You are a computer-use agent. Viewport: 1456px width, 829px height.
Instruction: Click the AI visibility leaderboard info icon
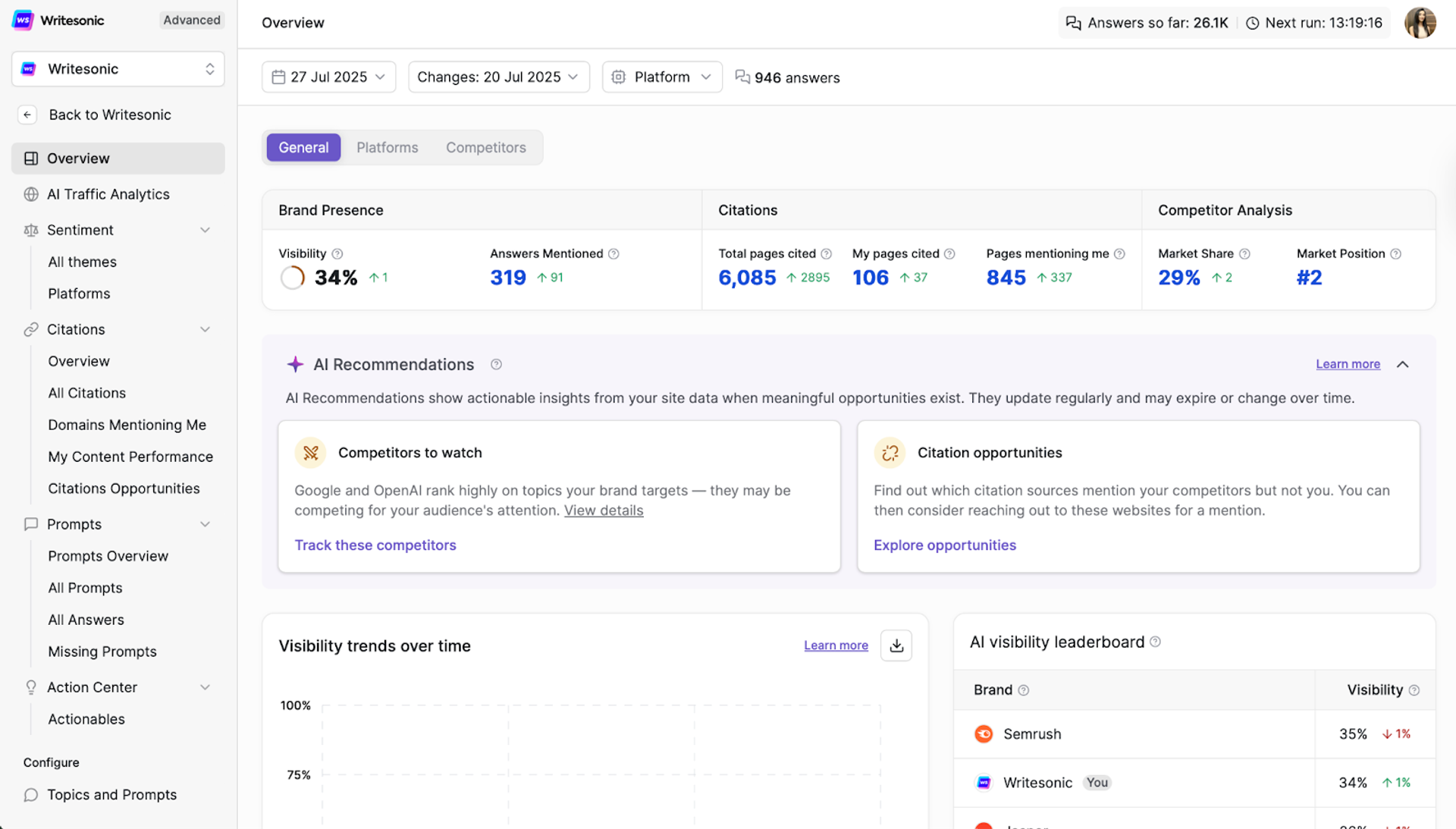click(1155, 642)
